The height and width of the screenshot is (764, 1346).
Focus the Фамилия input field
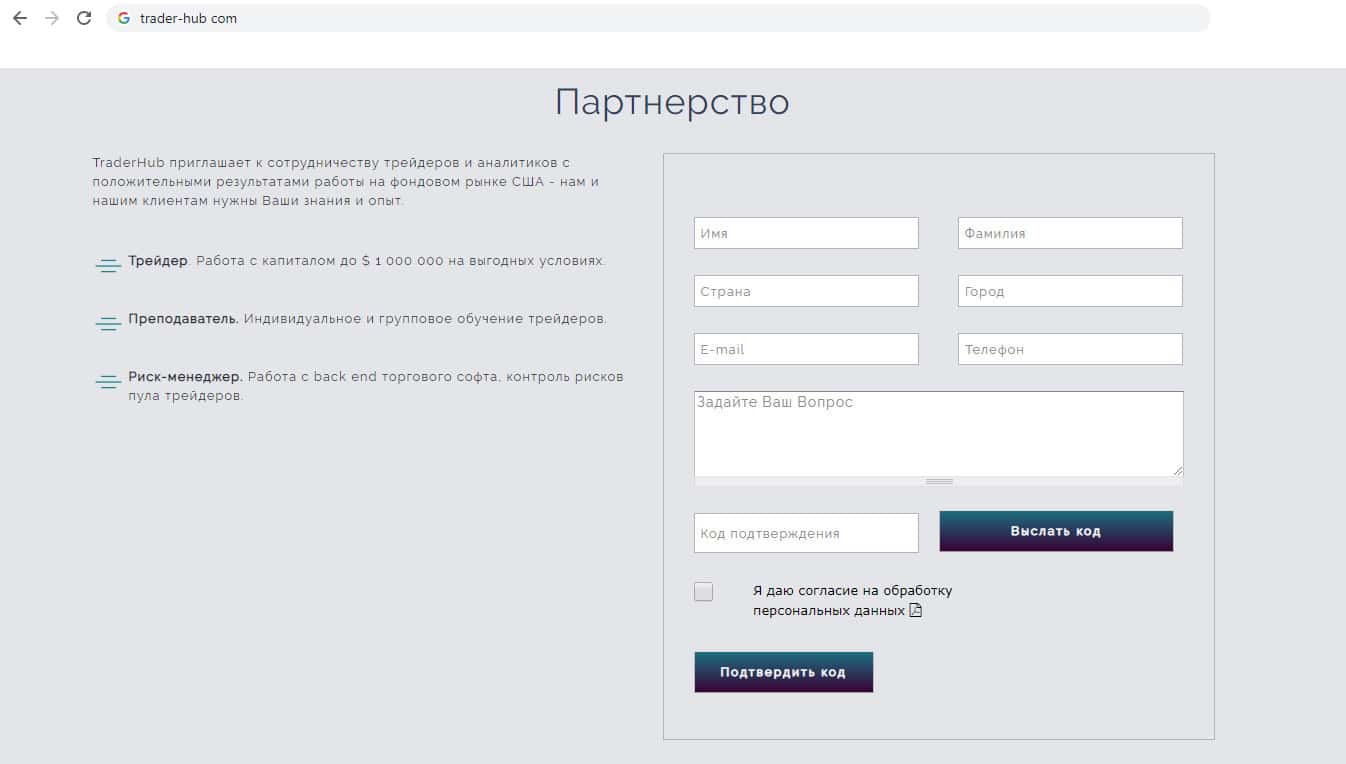pos(1070,233)
